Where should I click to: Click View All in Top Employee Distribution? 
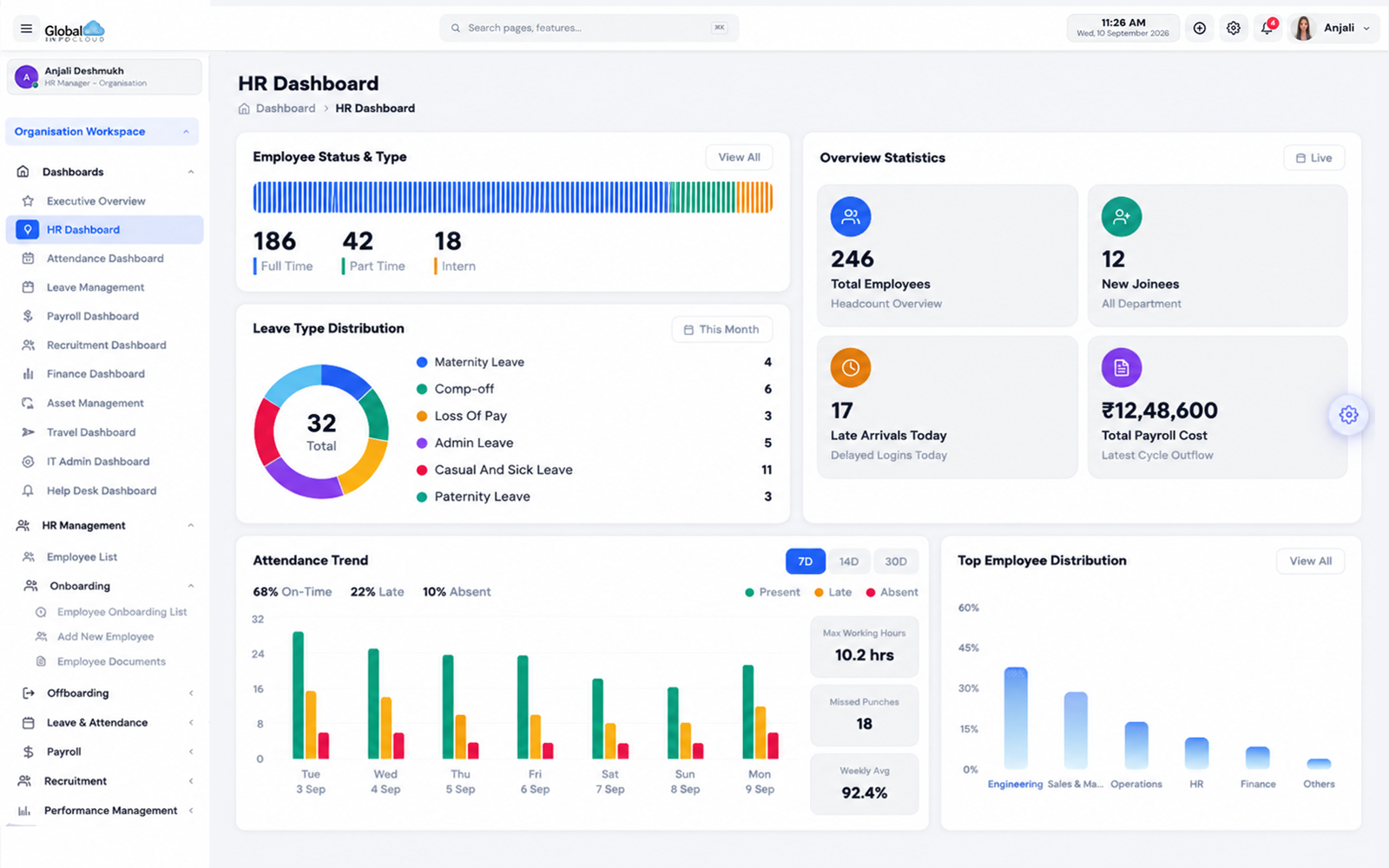1310,562
